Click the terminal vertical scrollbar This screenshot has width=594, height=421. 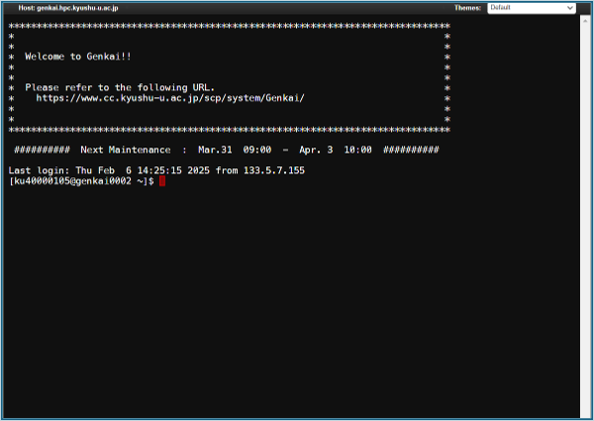pos(585,217)
